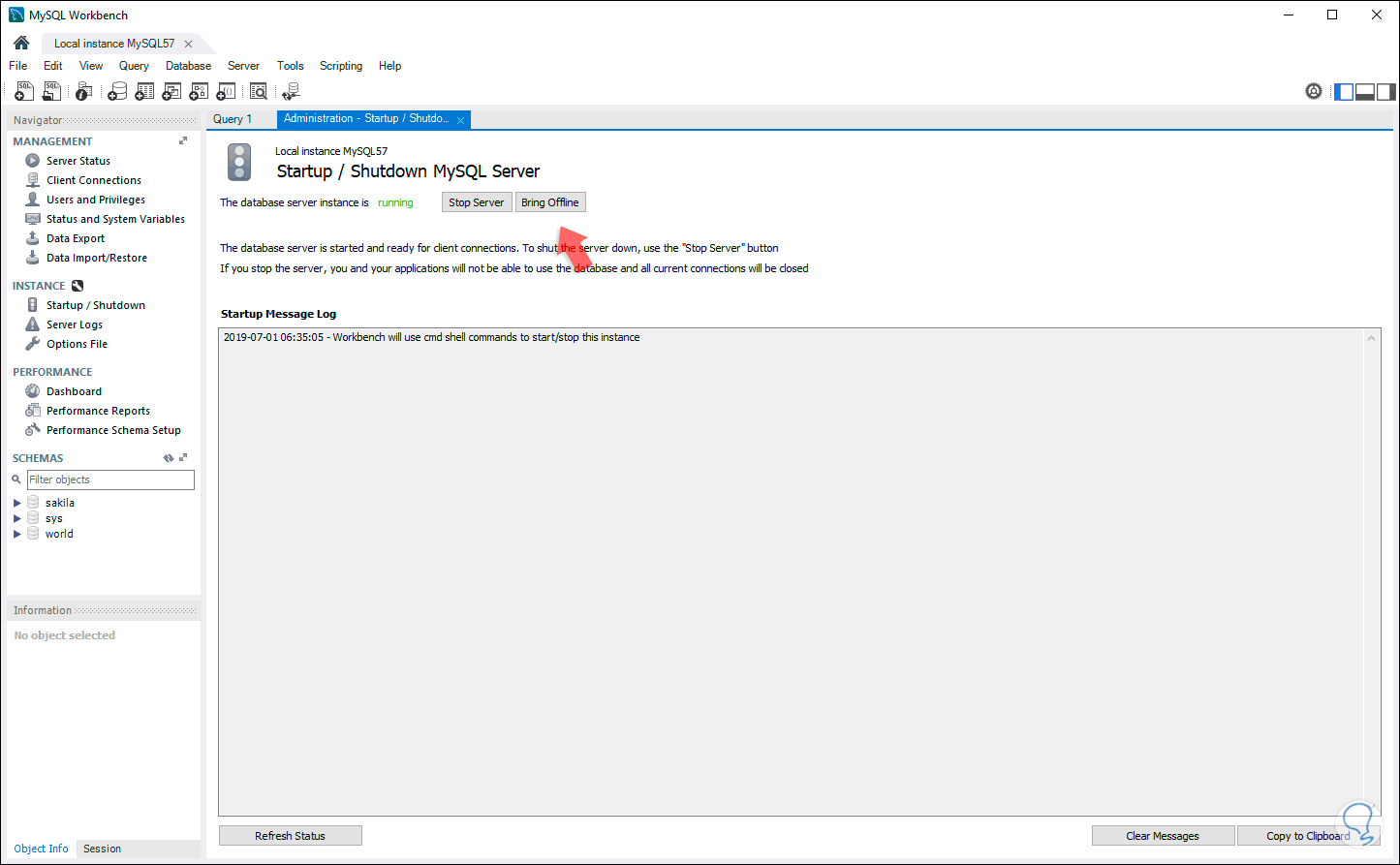Viewport: 1400px width, 865px height.
Task: Open Workbench preferences gear icon
Action: click(1314, 91)
